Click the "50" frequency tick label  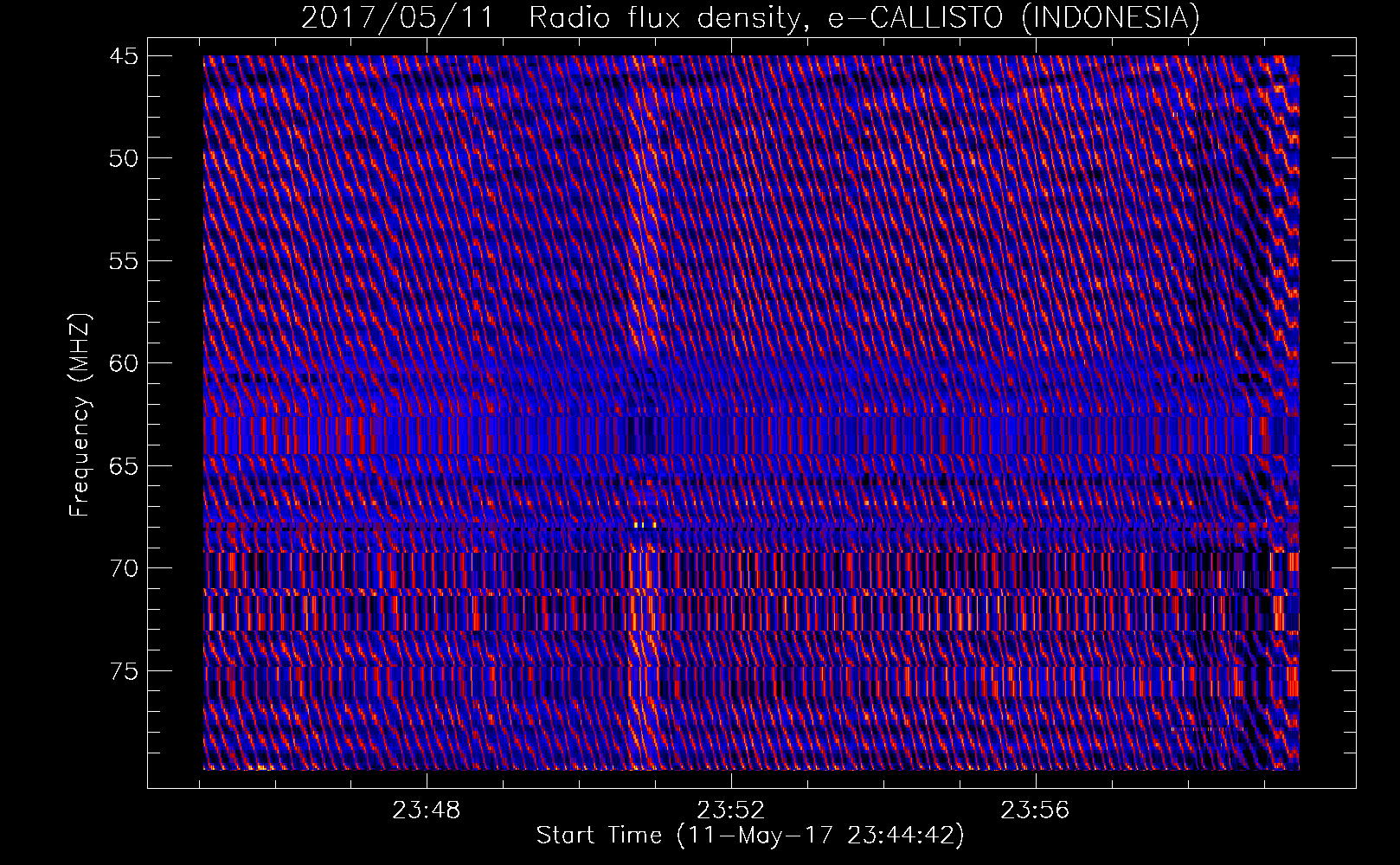click(x=124, y=158)
